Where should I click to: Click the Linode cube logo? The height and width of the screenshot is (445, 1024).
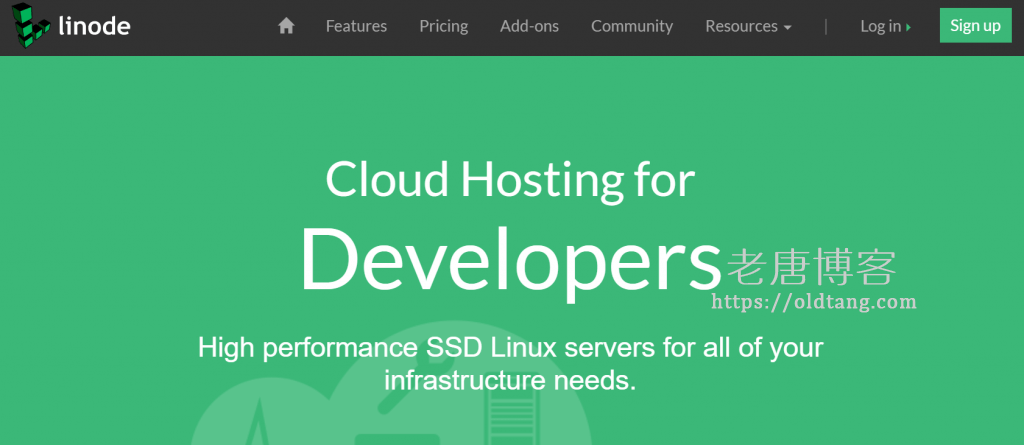coord(31,25)
